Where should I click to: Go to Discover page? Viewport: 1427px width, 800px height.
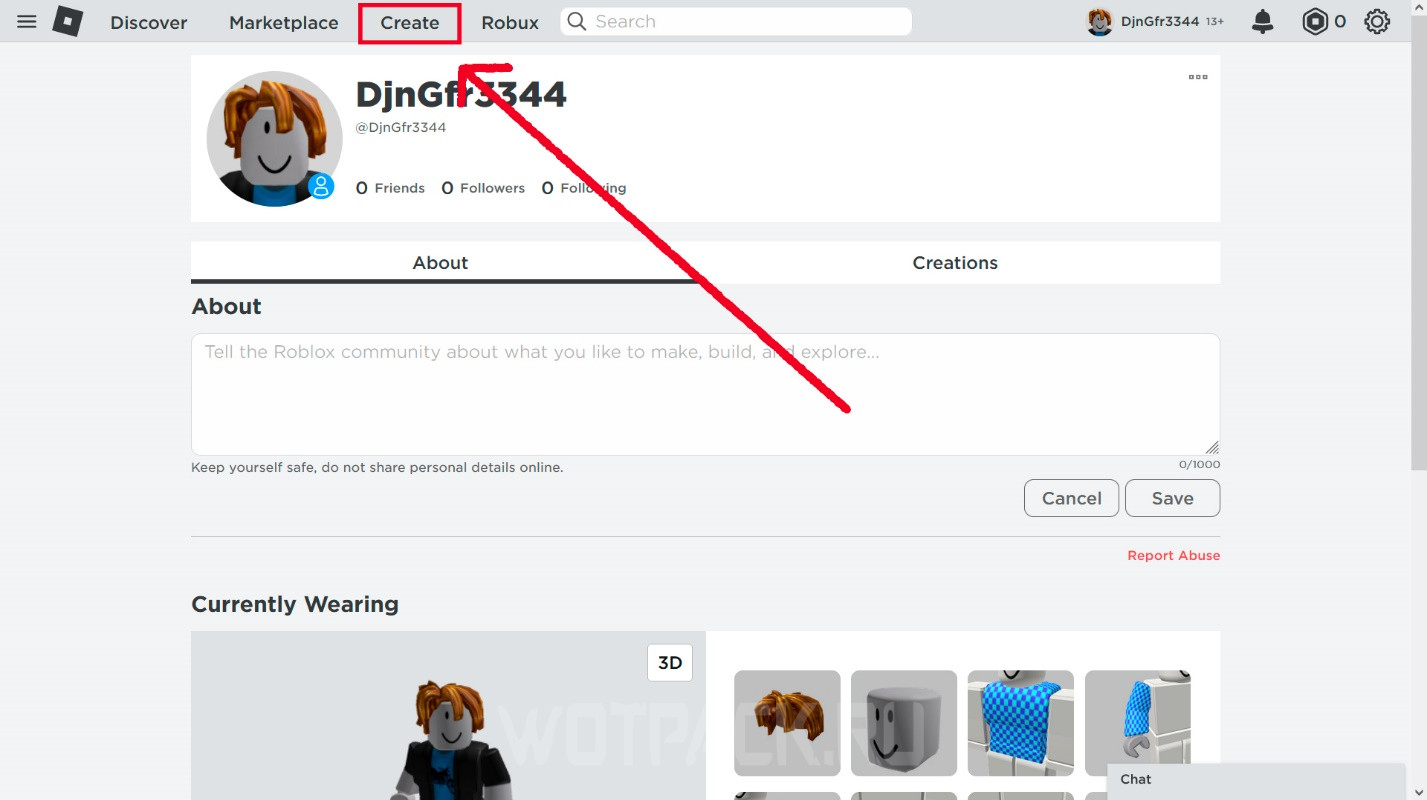click(x=149, y=22)
